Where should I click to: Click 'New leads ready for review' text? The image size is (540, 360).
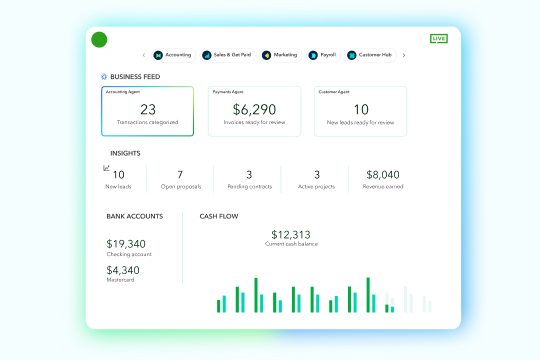click(x=360, y=122)
